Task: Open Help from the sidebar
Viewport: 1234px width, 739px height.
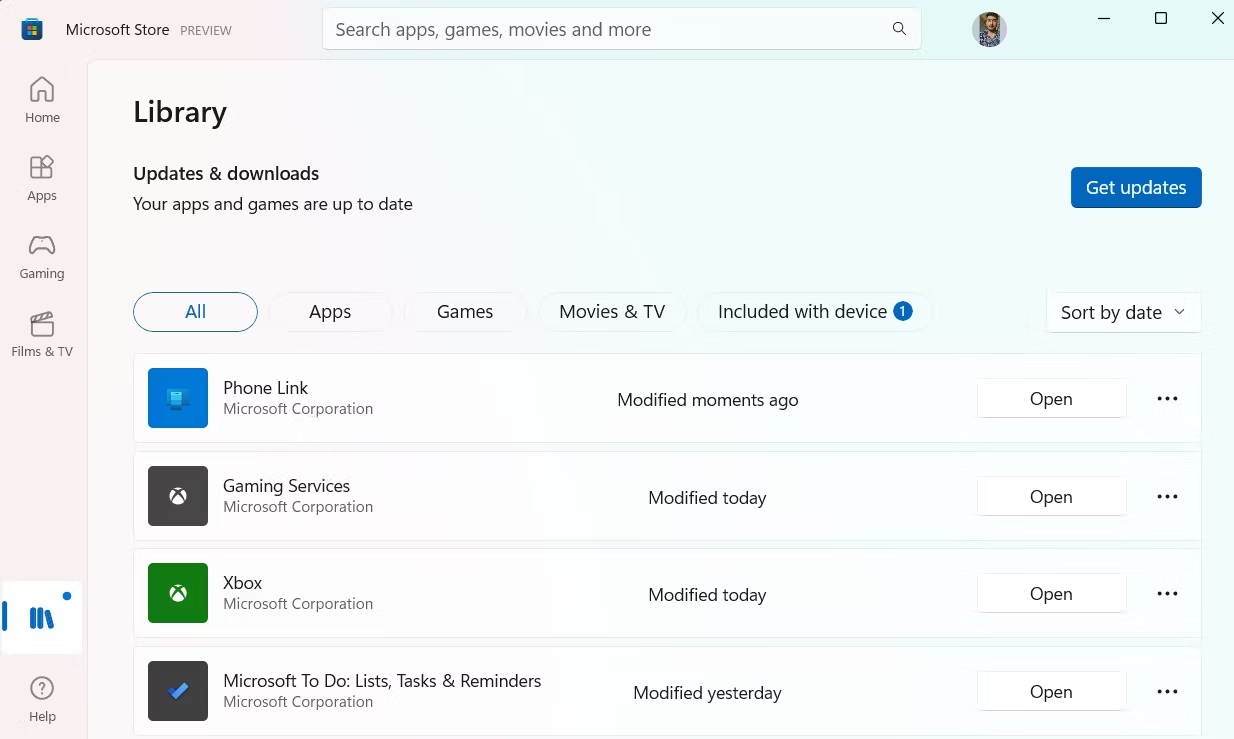Action: click(x=42, y=698)
